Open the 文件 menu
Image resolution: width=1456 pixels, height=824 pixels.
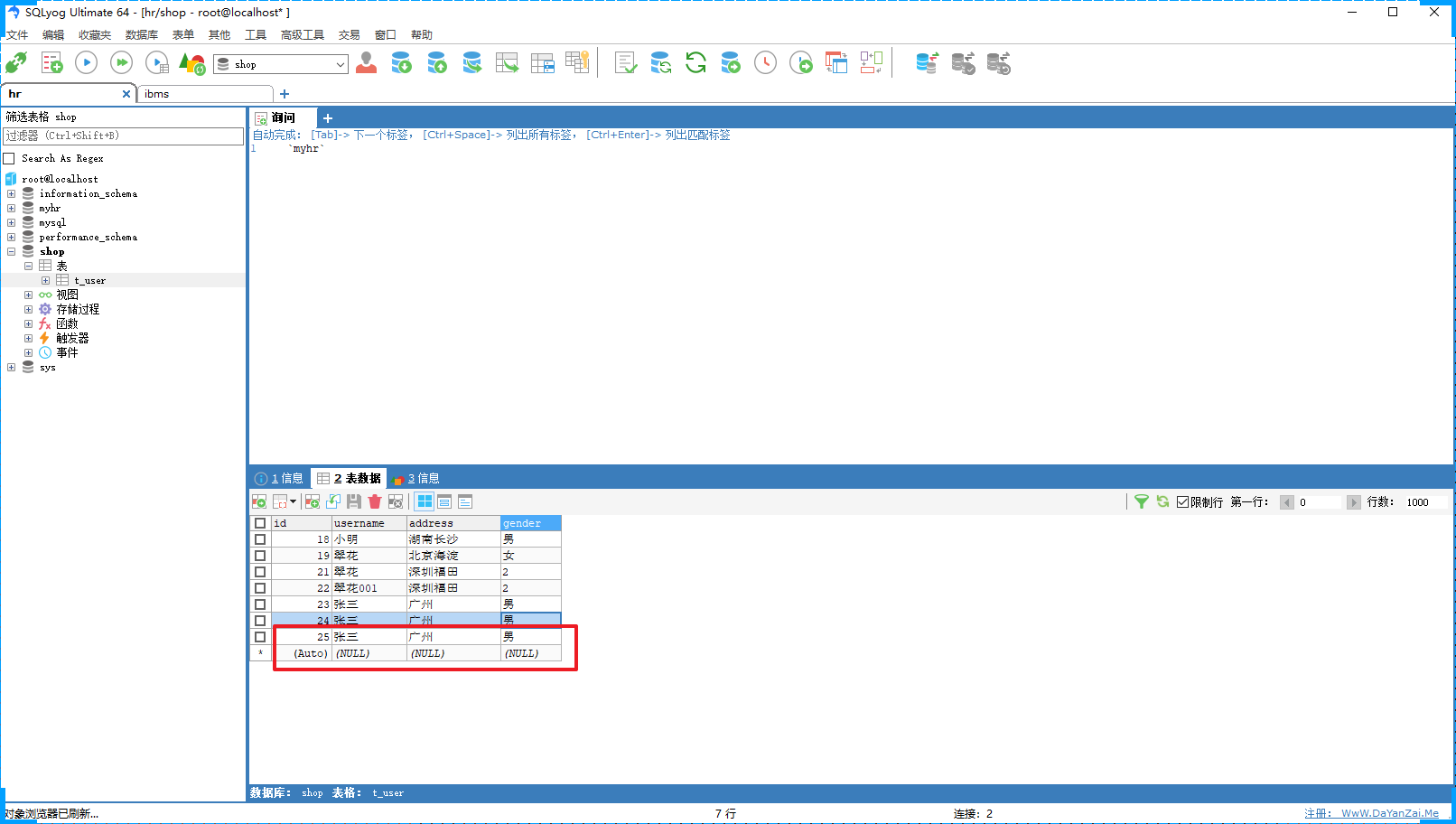[x=17, y=35]
